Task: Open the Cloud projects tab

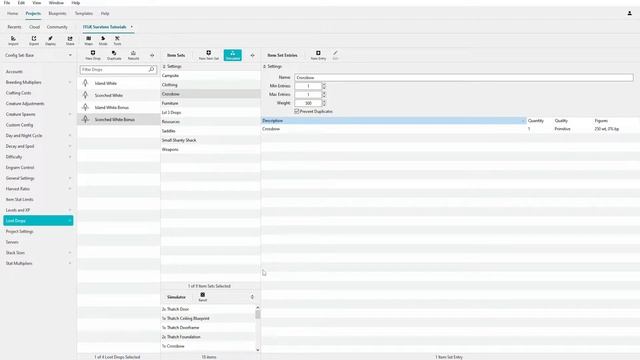Action: 34,27
